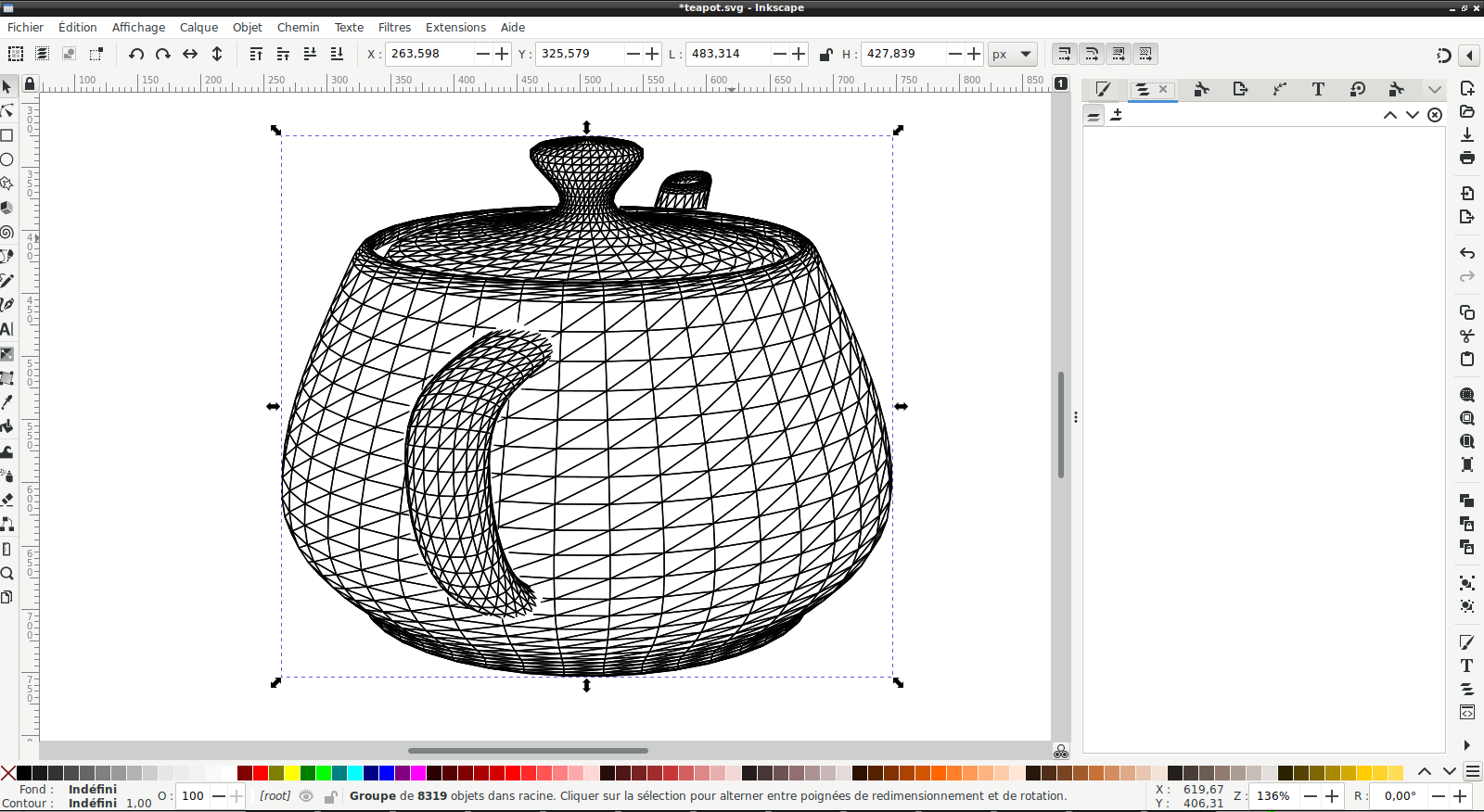Viewport: 1484px width, 812px height.
Task: Click the X position input field
Action: point(430,54)
